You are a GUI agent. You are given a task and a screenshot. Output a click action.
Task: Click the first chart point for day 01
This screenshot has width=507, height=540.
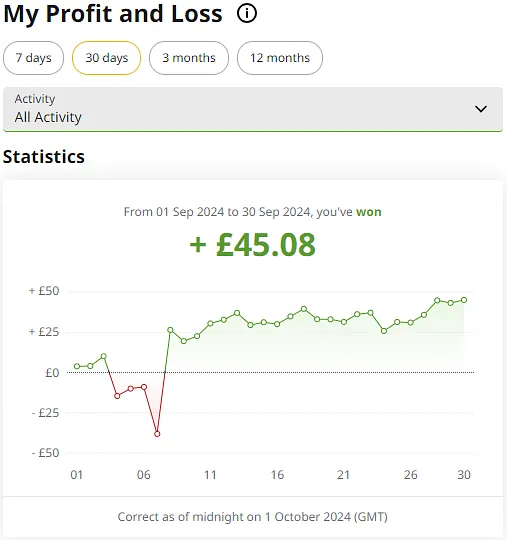coord(77,366)
